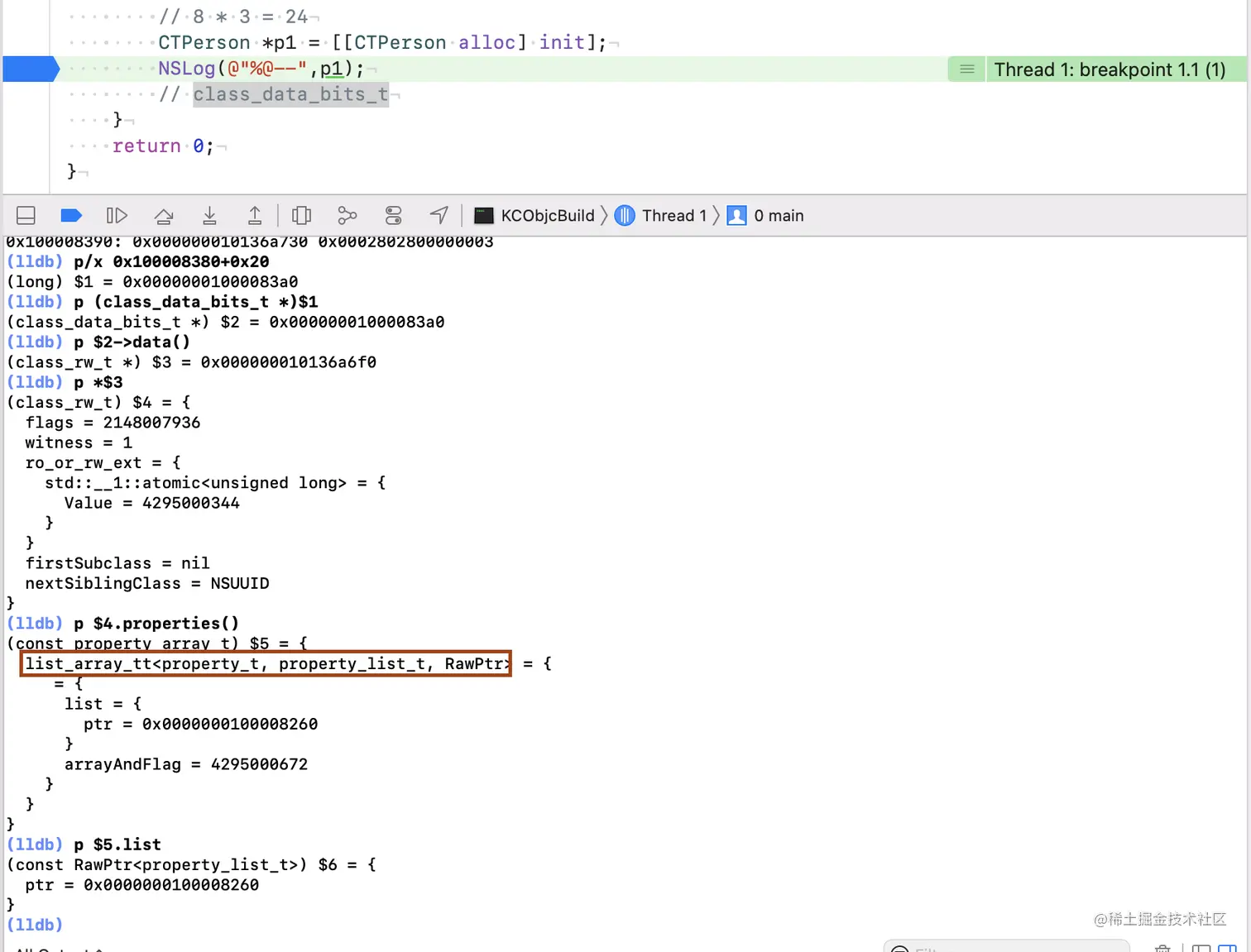This screenshot has height=952, width=1251.
Task: Open the Debug Memory Graph tool
Action: tap(347, 216)
